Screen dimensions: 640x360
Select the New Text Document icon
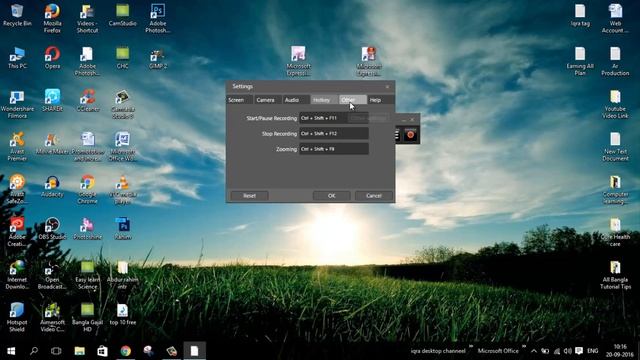pos(615,147)
